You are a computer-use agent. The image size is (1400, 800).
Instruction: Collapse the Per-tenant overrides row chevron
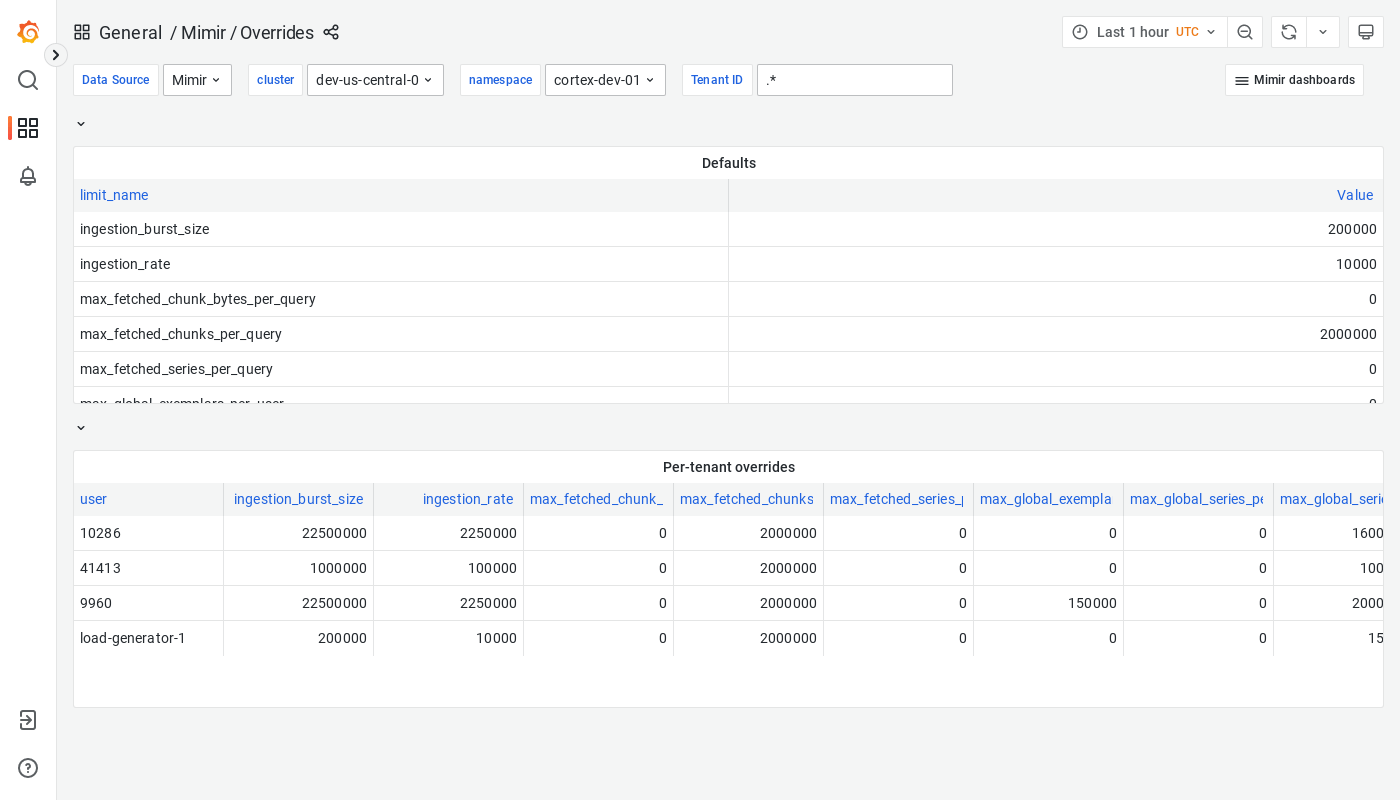81,427
